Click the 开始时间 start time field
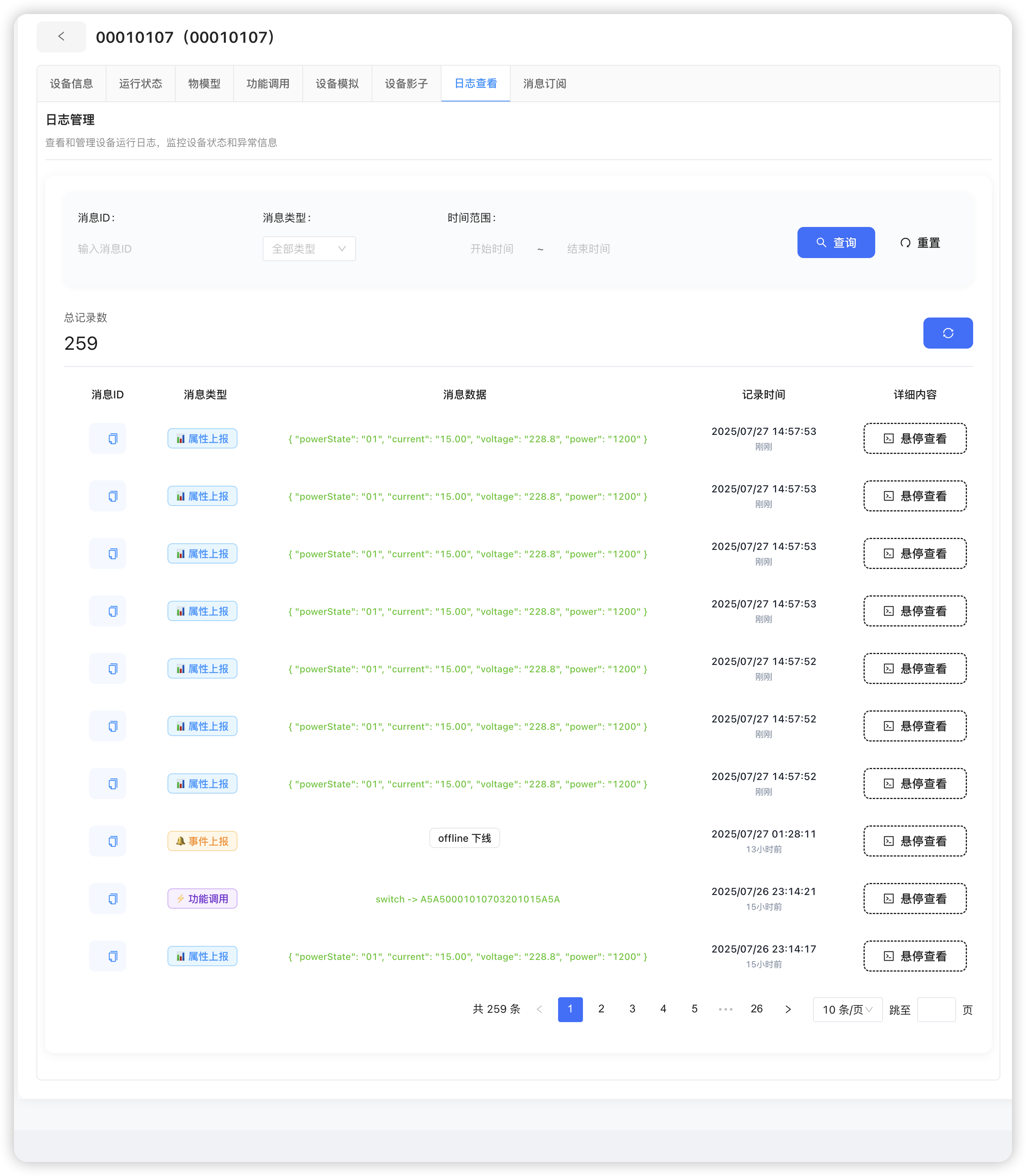Viewport: 1026px width, 1176px height. coord(491,248)
